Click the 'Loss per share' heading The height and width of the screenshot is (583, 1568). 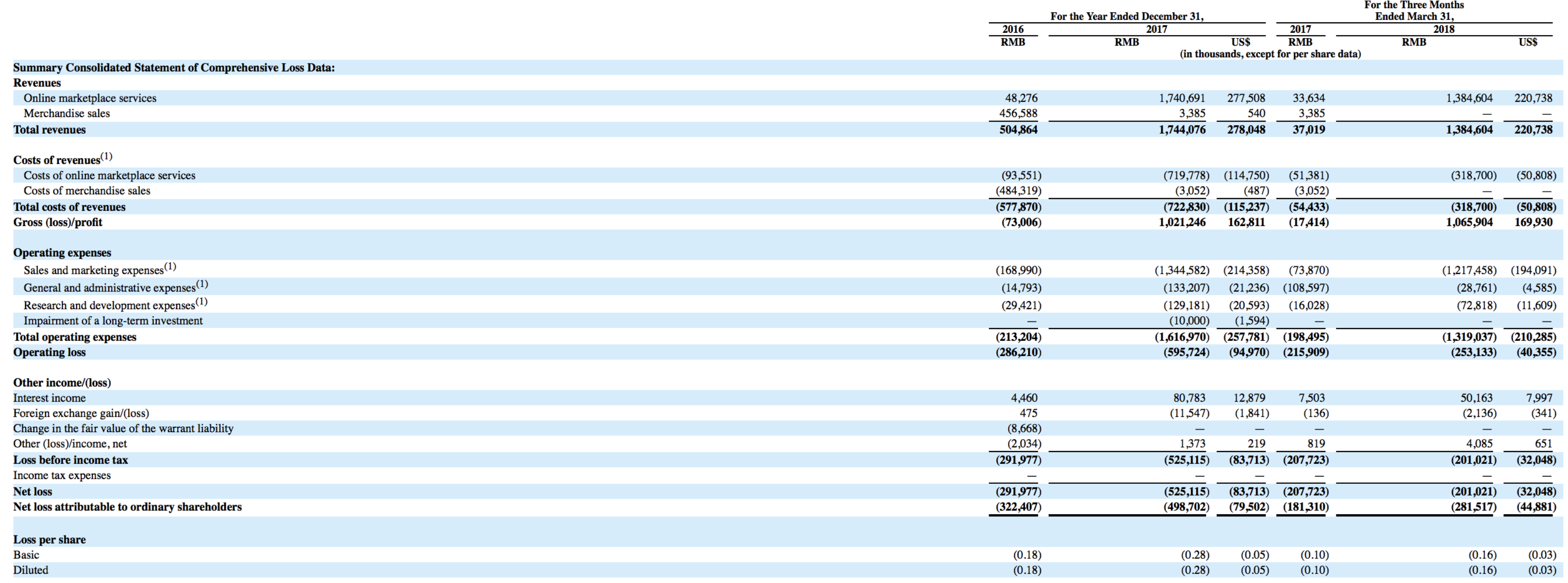tap(49, 540)
